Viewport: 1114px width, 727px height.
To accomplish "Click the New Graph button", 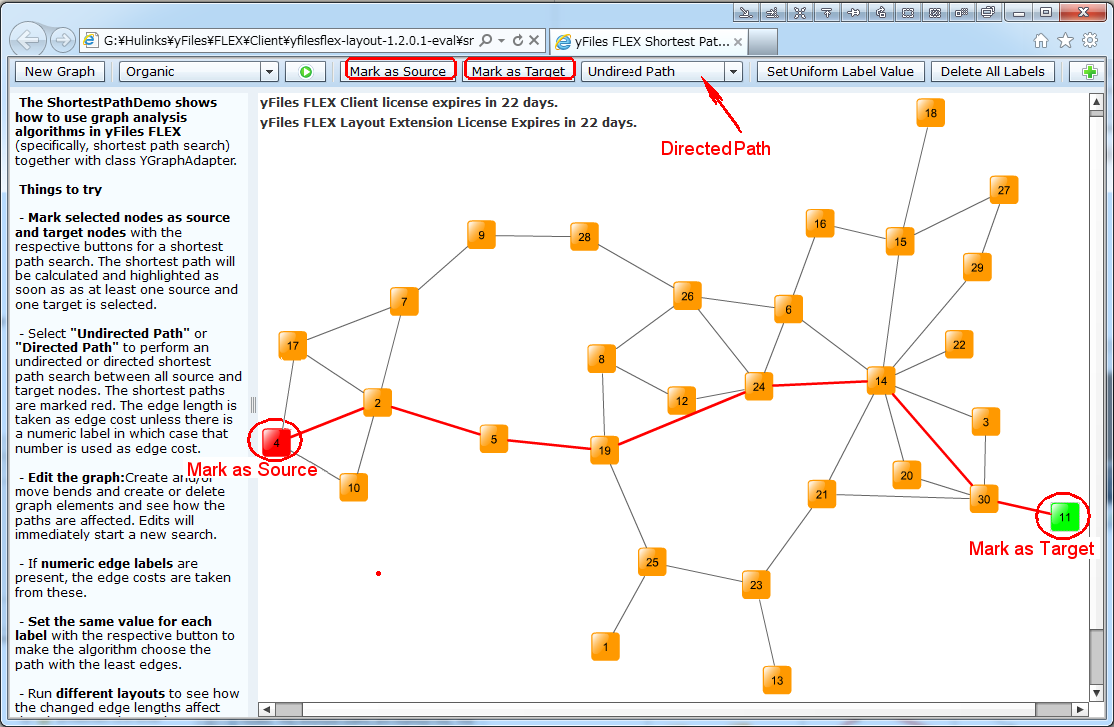I will 60,72.
